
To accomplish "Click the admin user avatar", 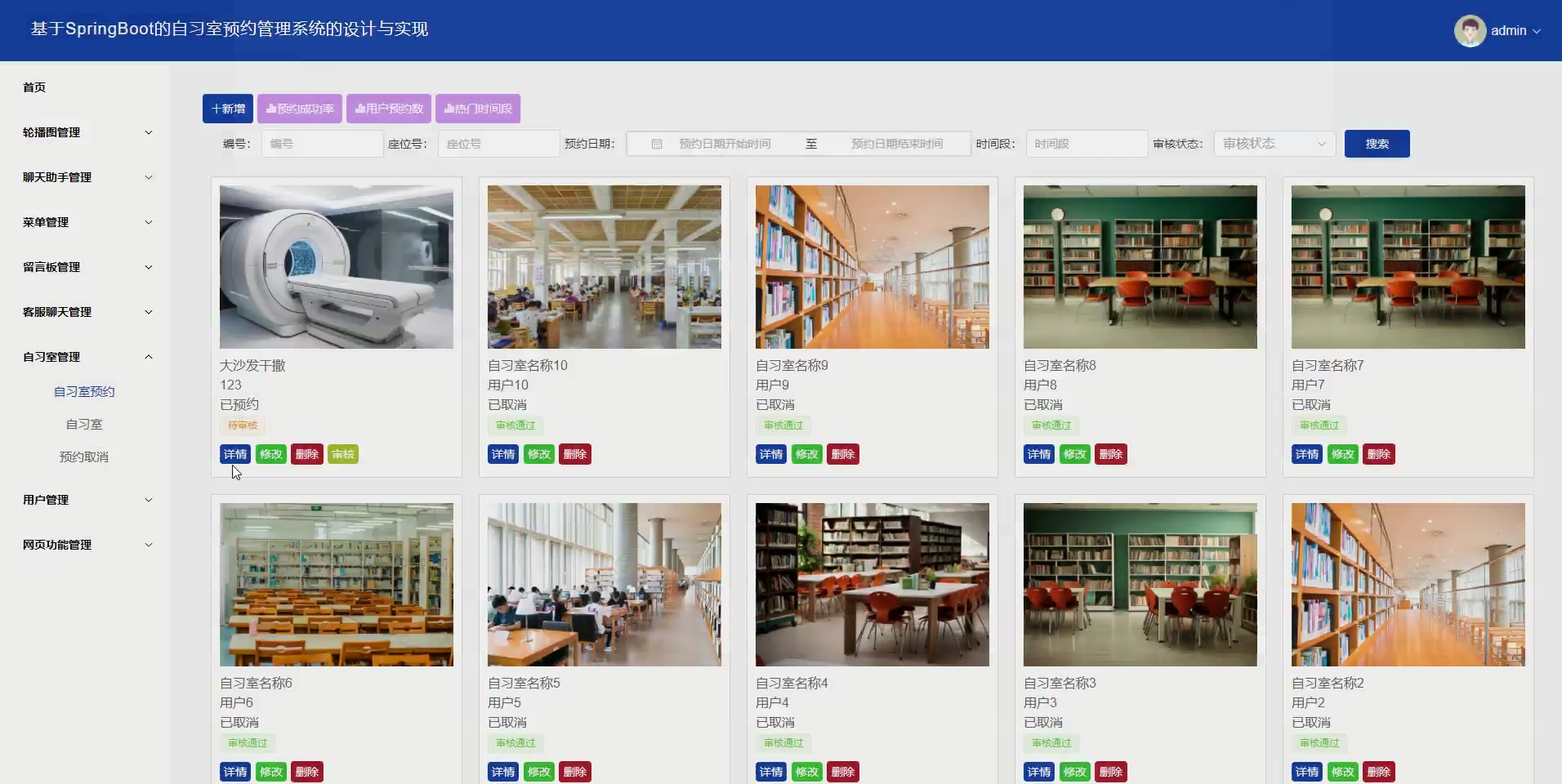I will pos(1470,31).
